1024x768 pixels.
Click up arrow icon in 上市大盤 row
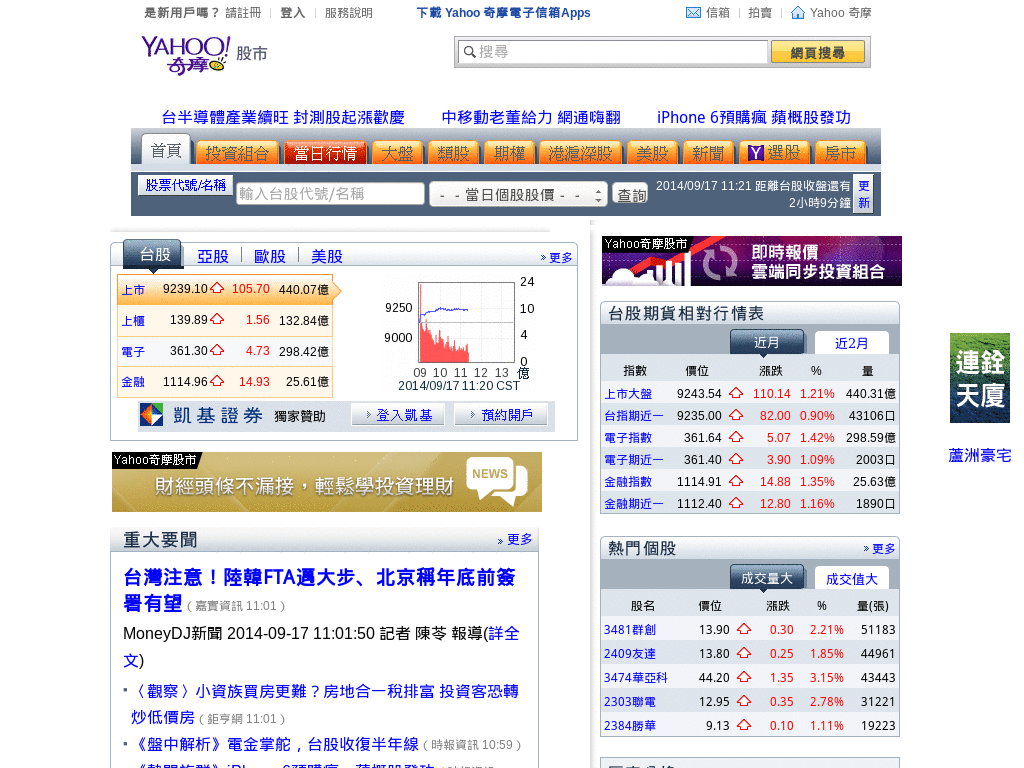(736, 393)
